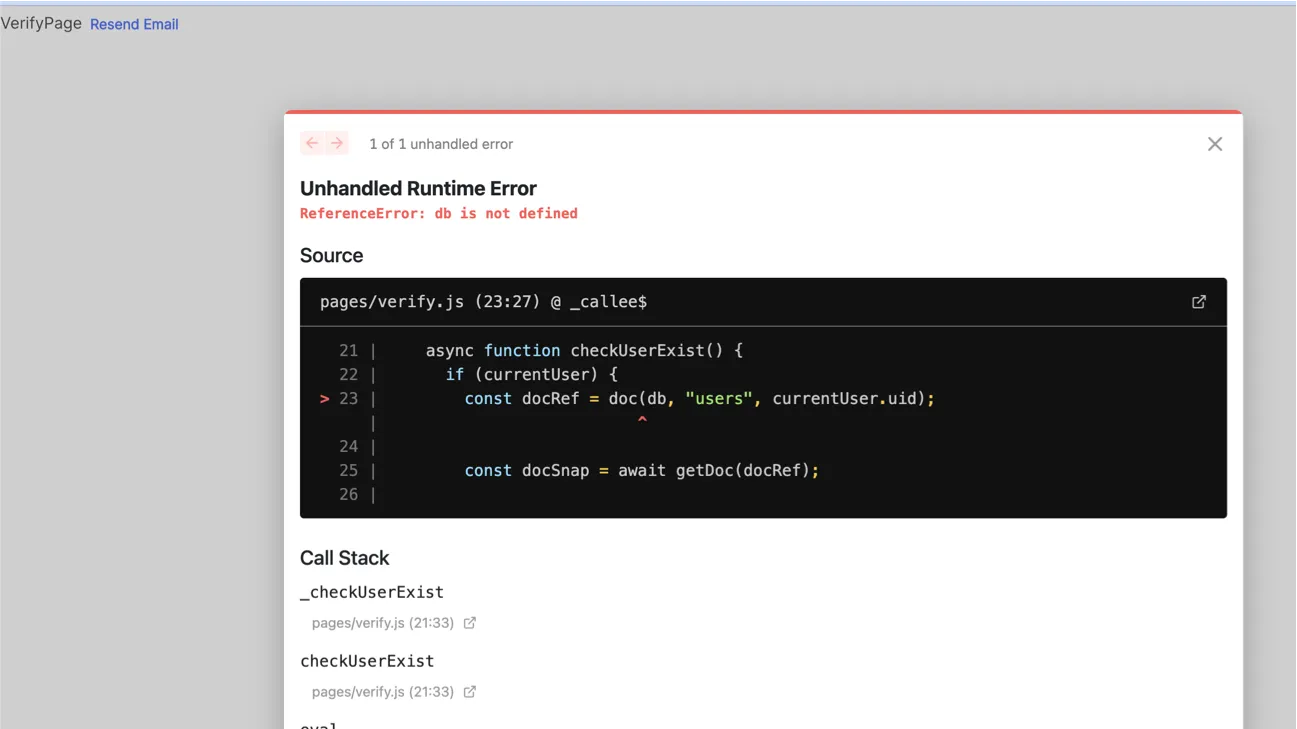Viewport: 1297px width, 729px height.
Task: Click the VerifyPage heading text
Action: click(41, 22)
